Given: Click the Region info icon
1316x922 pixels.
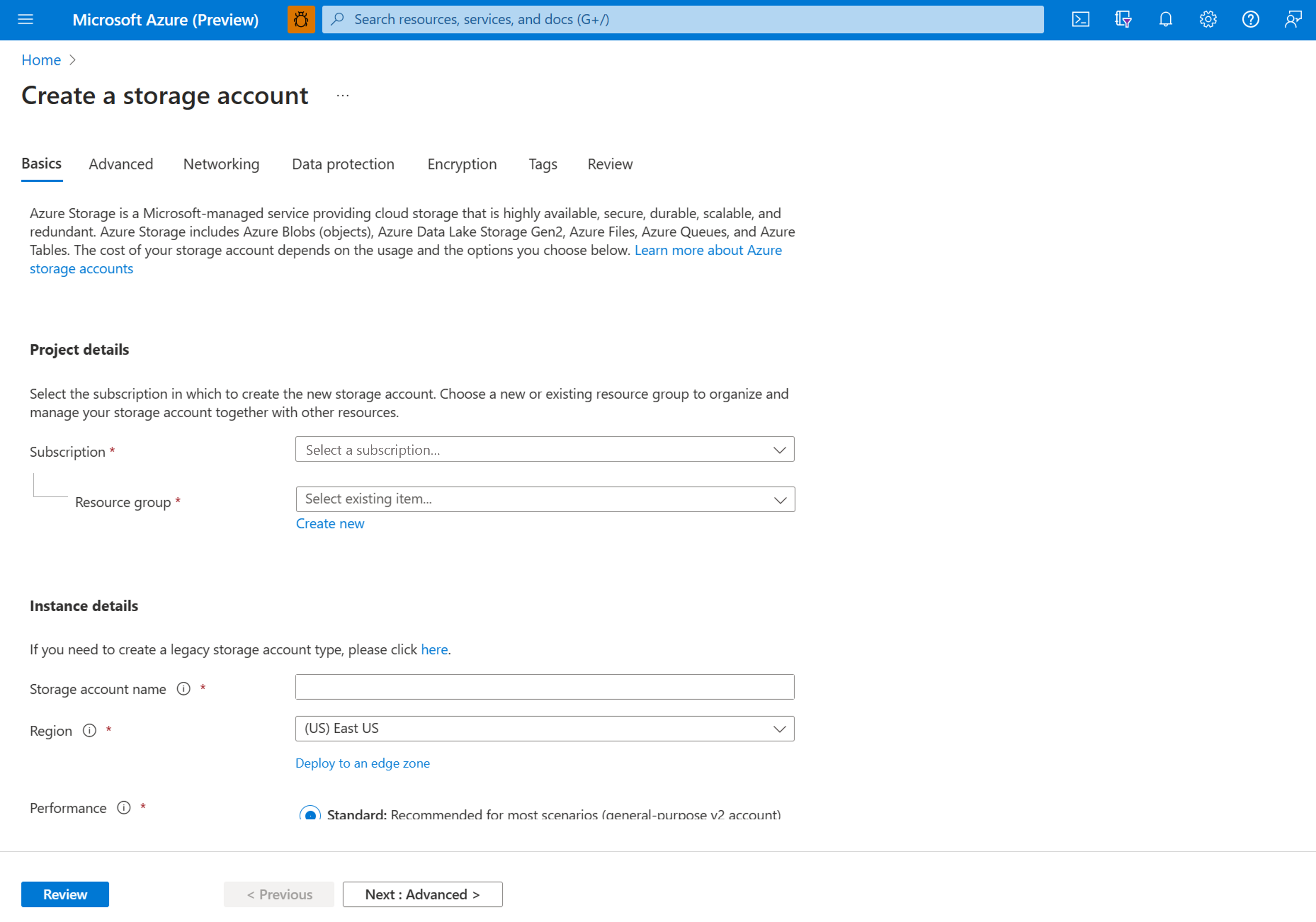Looking at the screenshot, I should point(89,731).
